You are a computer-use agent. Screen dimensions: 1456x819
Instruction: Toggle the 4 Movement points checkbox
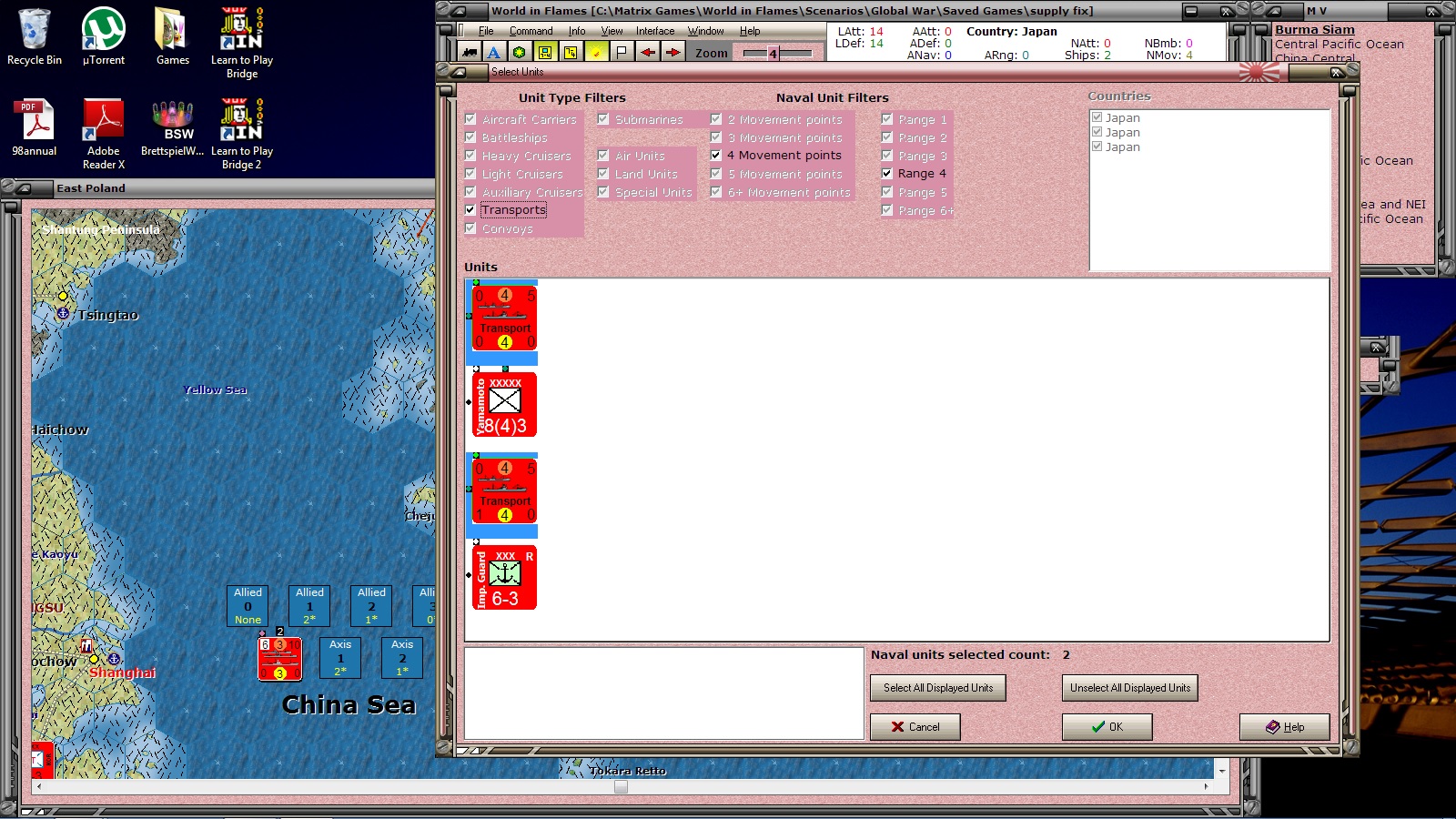[x=716, y=156]
